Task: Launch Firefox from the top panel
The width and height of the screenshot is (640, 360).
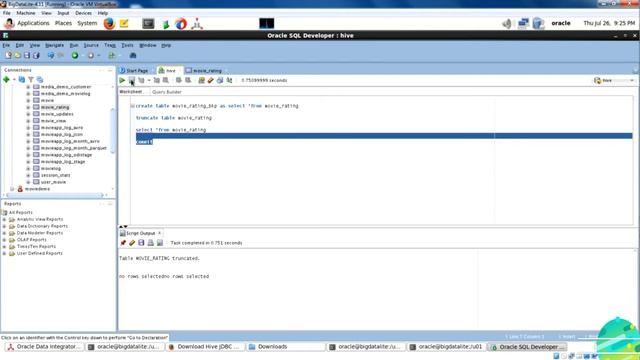Action: [109, 23]
